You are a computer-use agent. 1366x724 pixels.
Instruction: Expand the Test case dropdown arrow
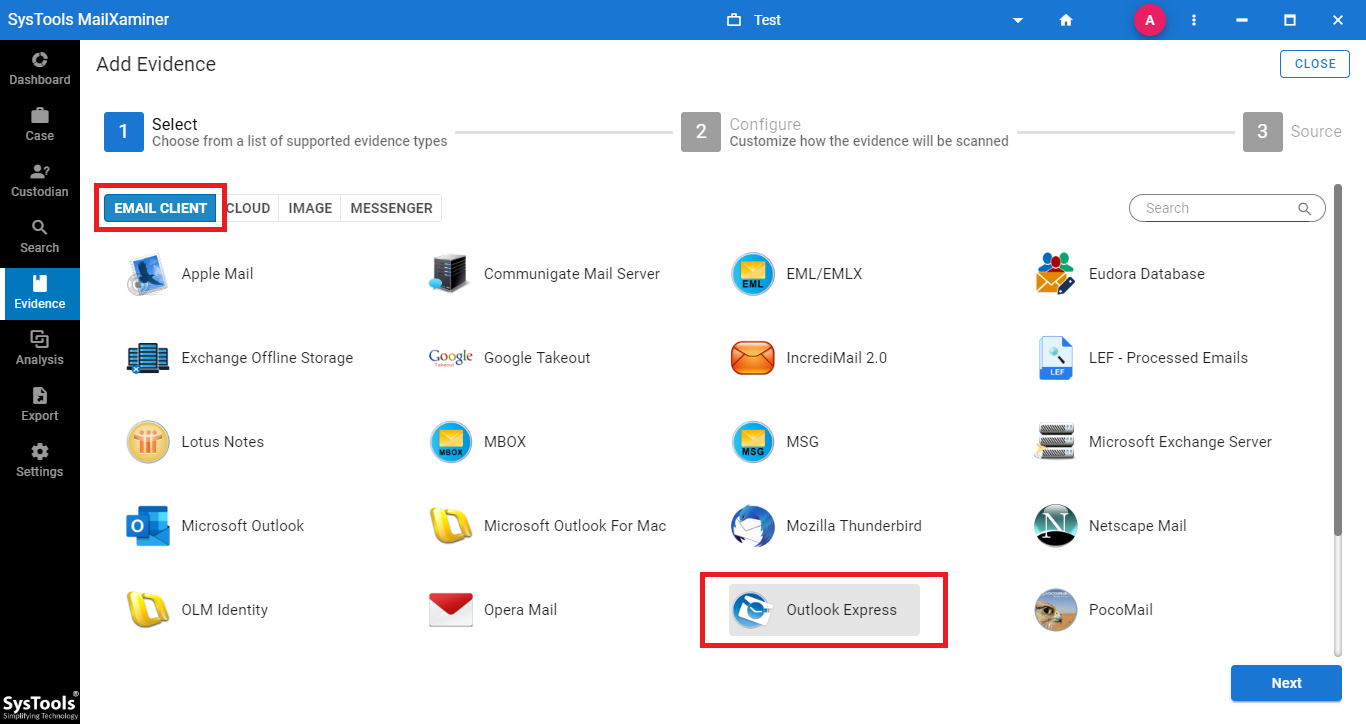click(1018, 21)
